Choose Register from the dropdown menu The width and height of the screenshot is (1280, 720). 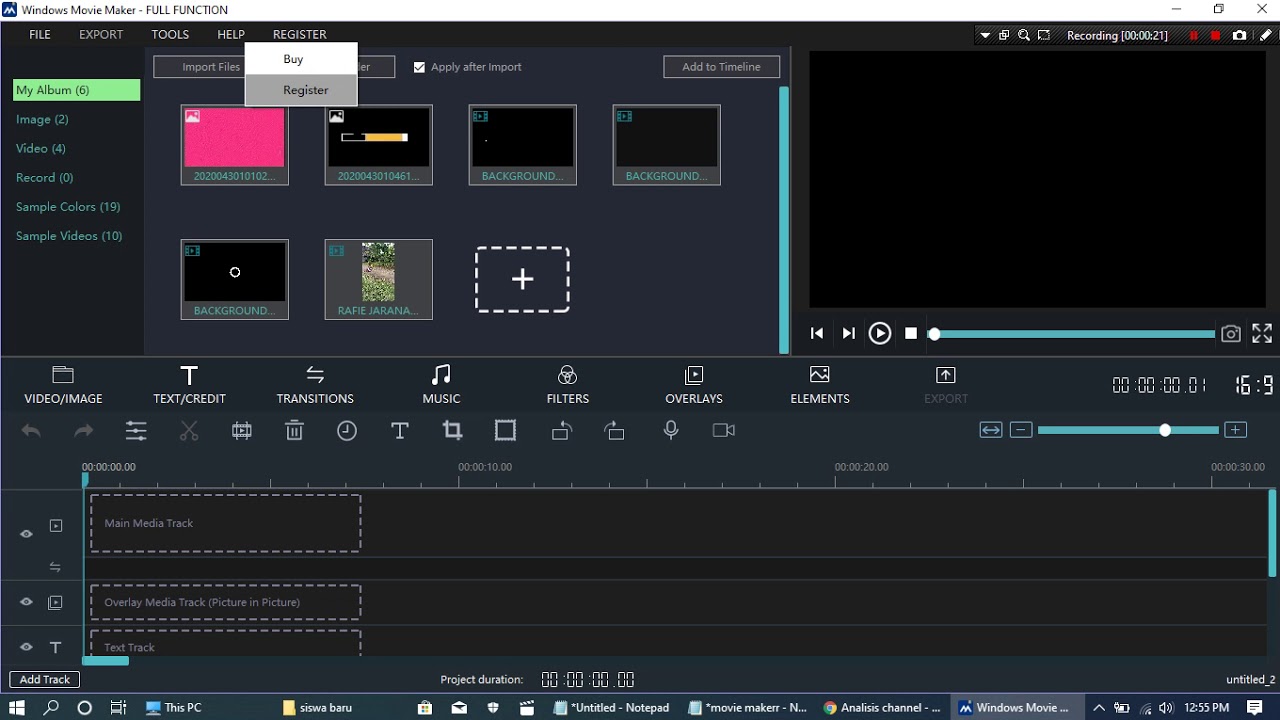coord(301,90)
